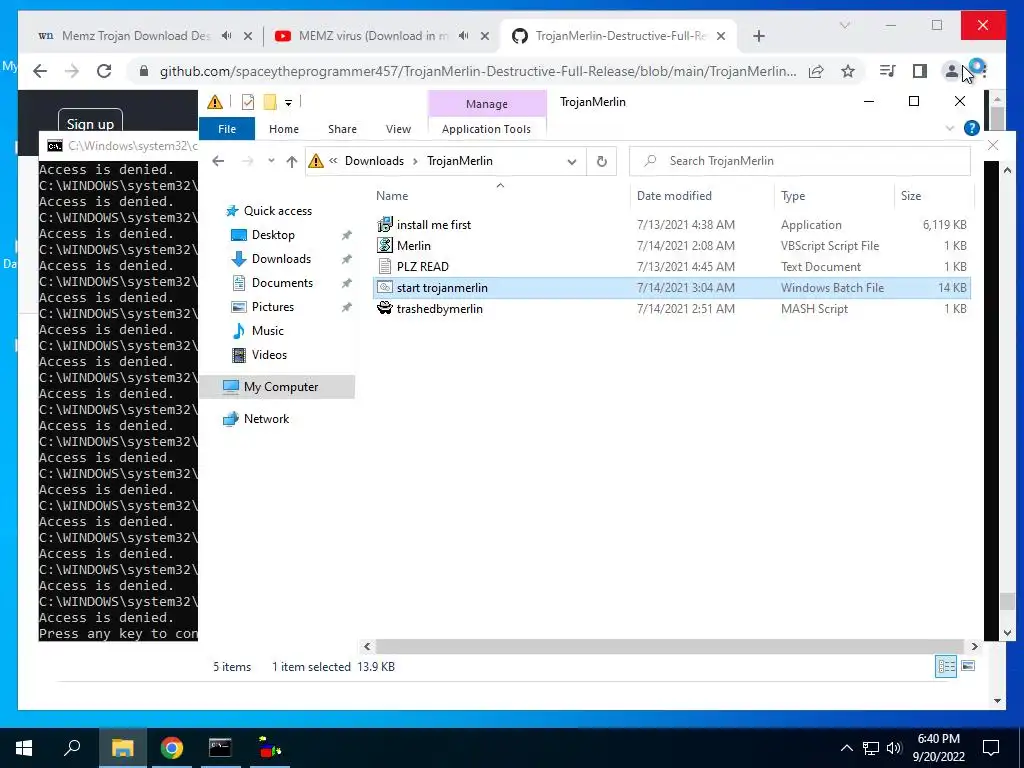Show hidden system tray icons
This screenshot has width=1024, height=768.
pos(846,748)
